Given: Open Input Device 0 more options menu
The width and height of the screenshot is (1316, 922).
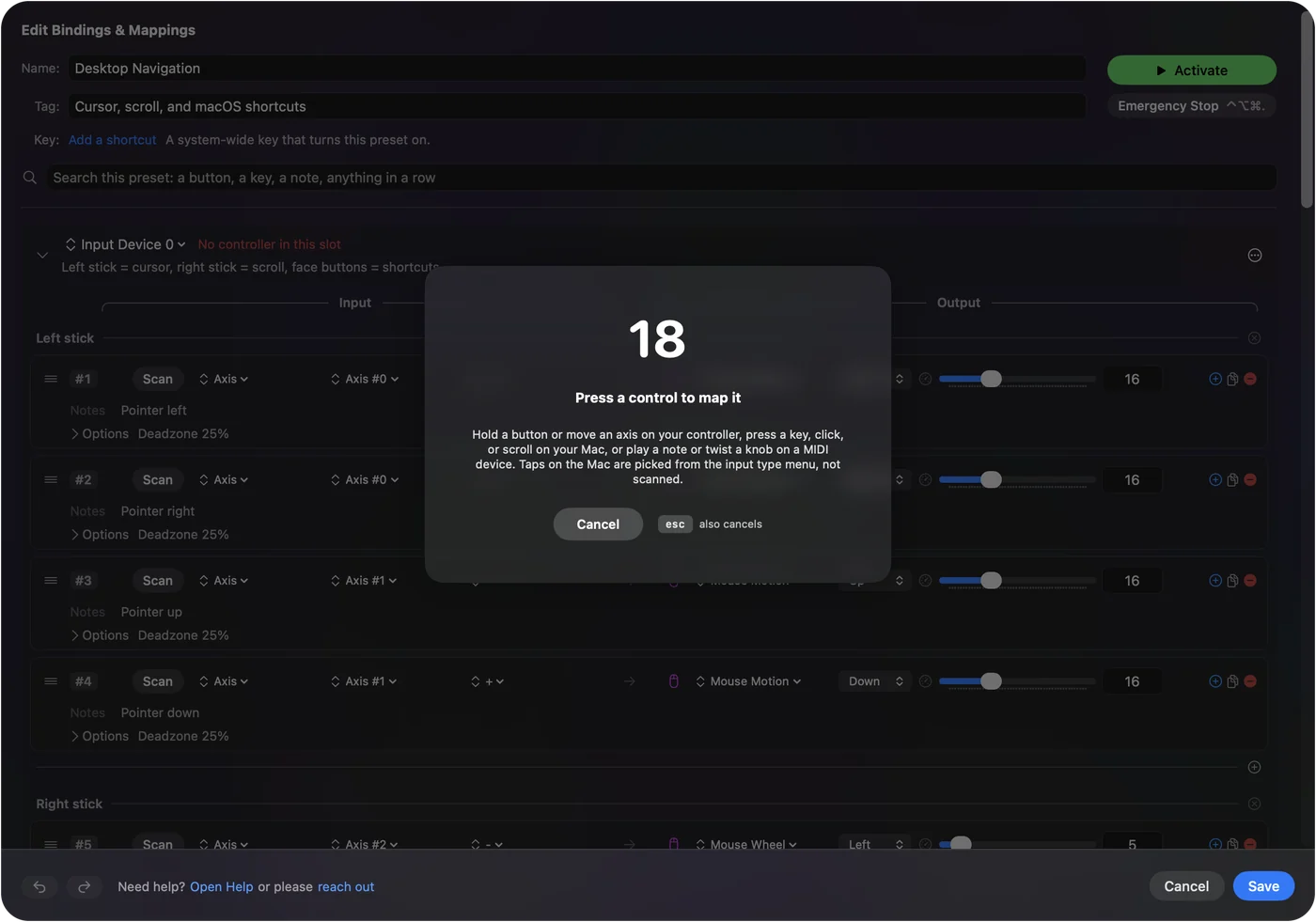Looking at the screenshot, I should click(x=1254, y=256).
